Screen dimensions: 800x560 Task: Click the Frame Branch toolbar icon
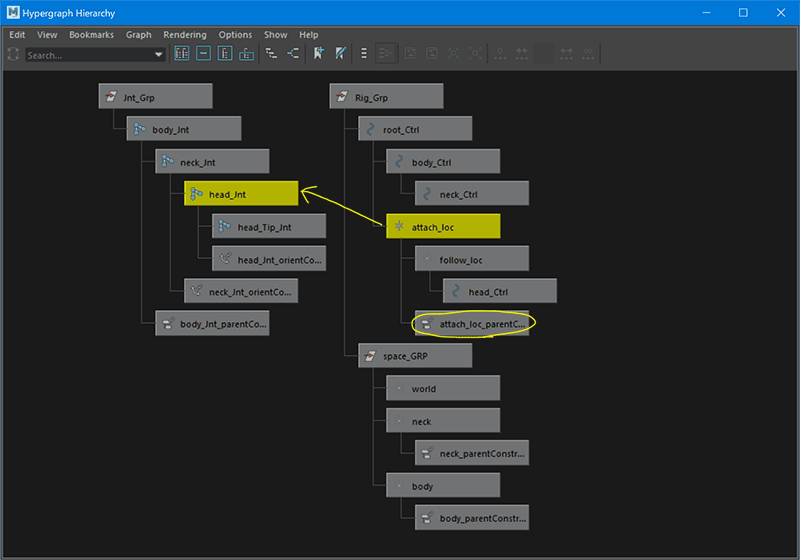tap(246, 53)
